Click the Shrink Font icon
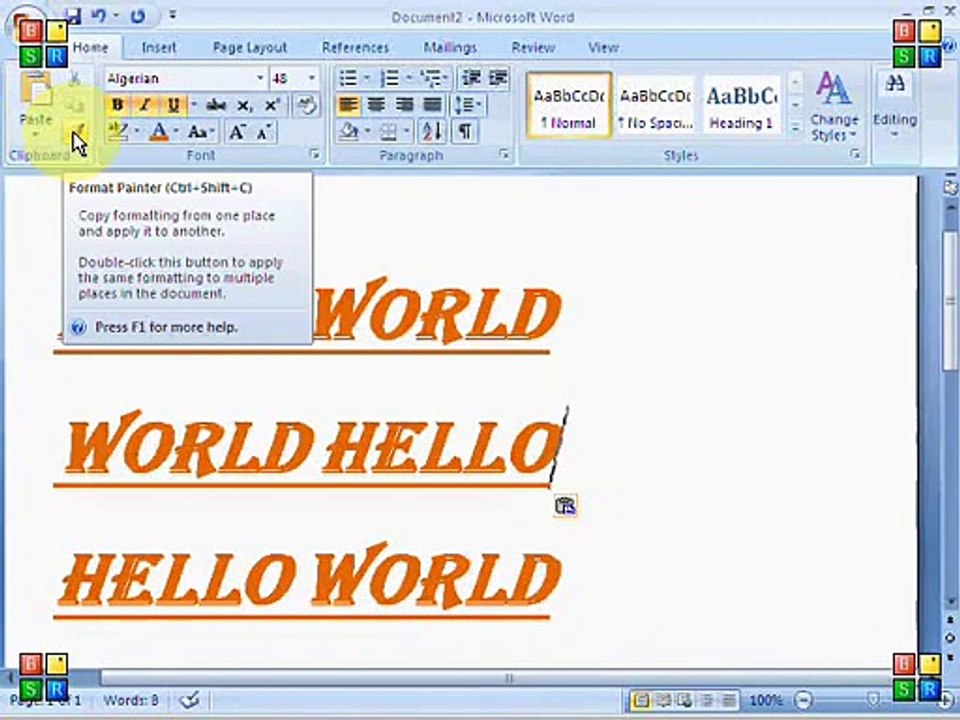960x720 pixels. [x=264, y=132]
